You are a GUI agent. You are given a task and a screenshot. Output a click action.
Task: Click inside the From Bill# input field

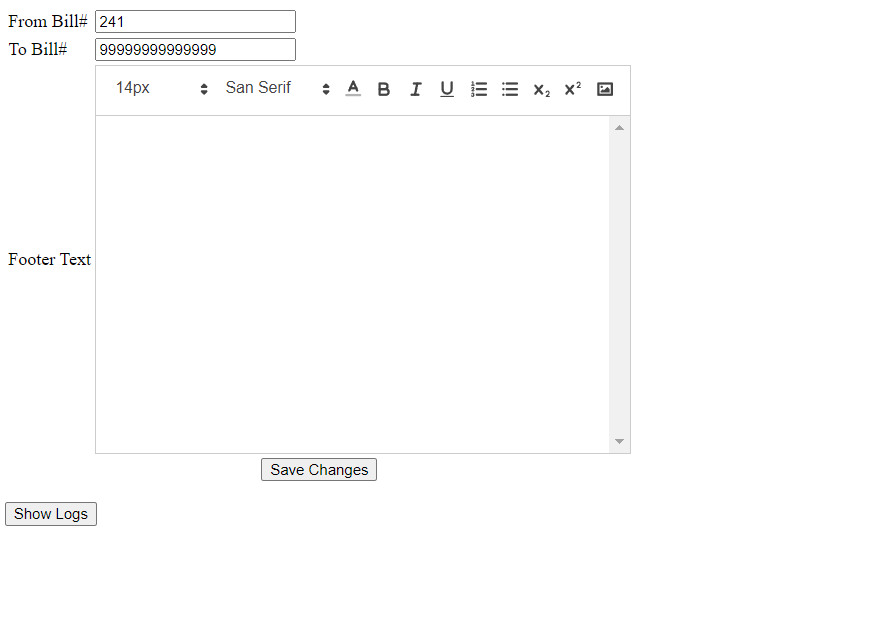[195, 20]
